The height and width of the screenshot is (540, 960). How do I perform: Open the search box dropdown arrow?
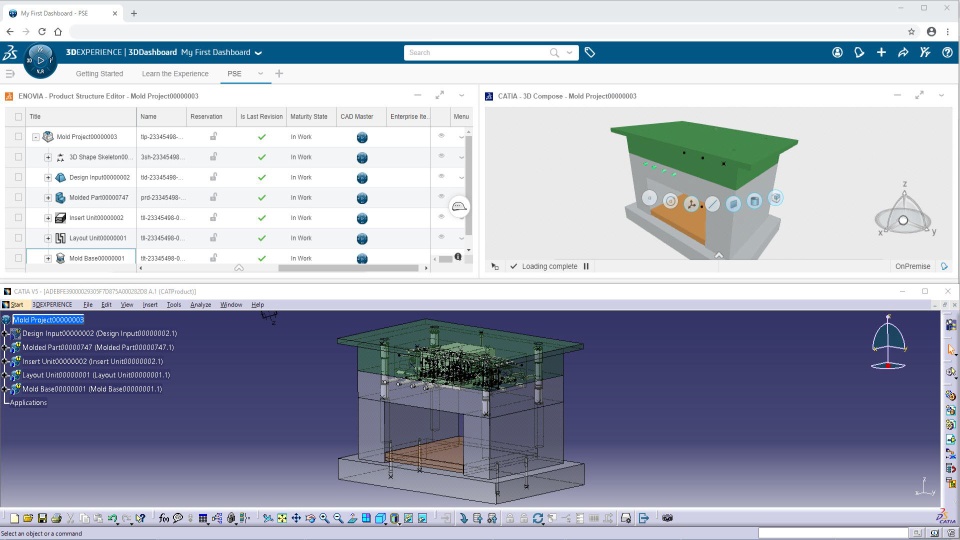coord(569,53)
